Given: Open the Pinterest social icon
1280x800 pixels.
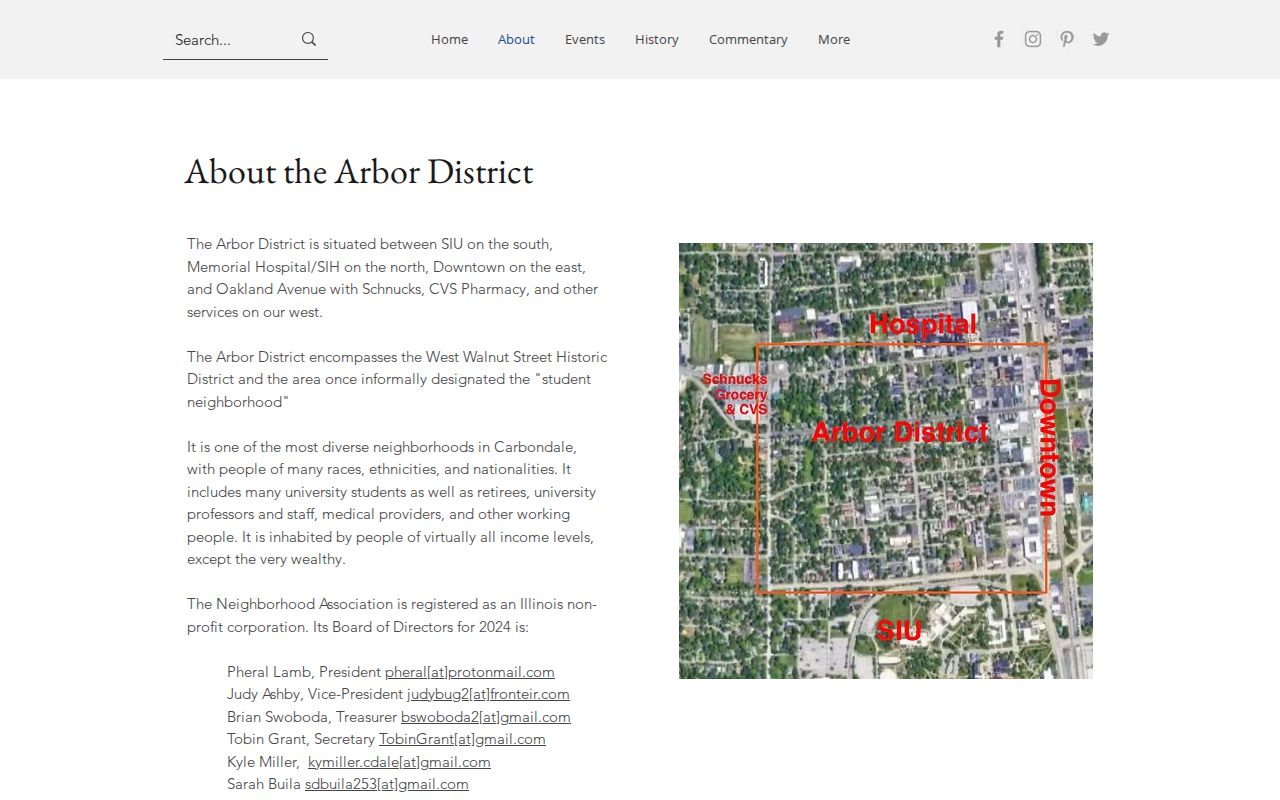Looking at the screenshot, I should coord(1067,39).
